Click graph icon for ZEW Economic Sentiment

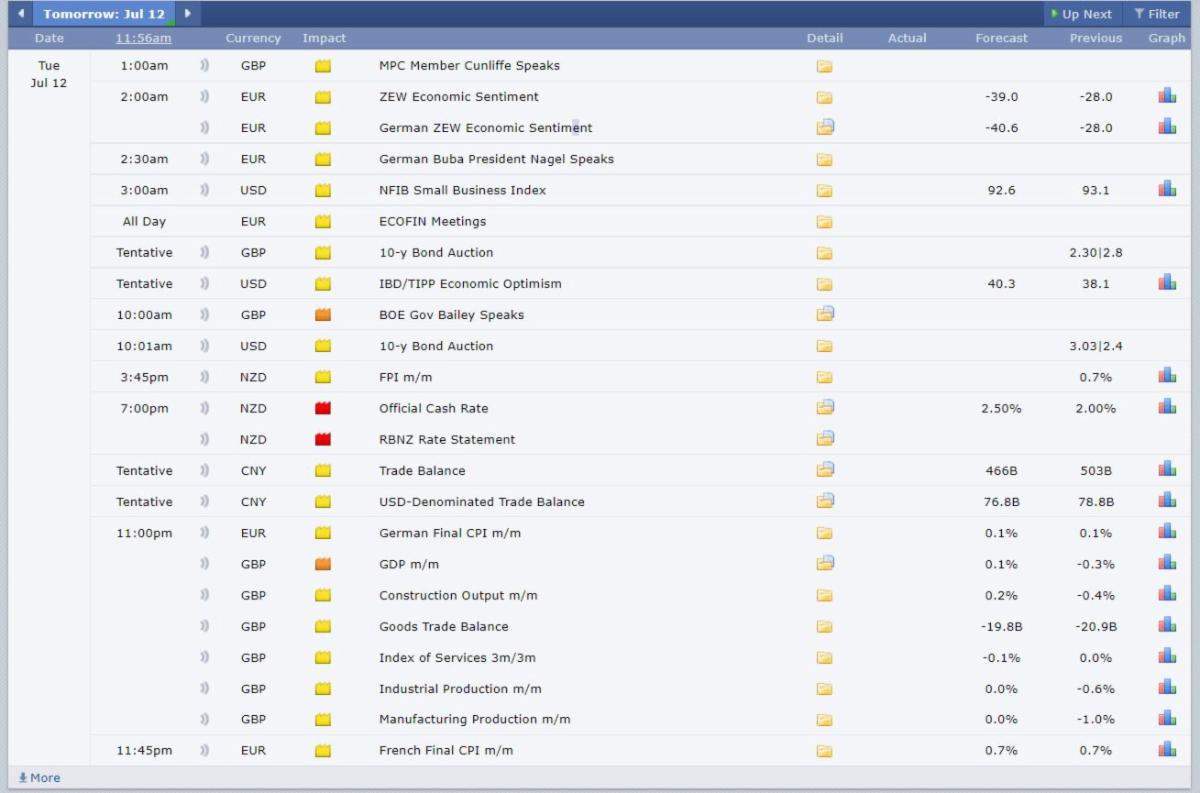click(1167, 96)
